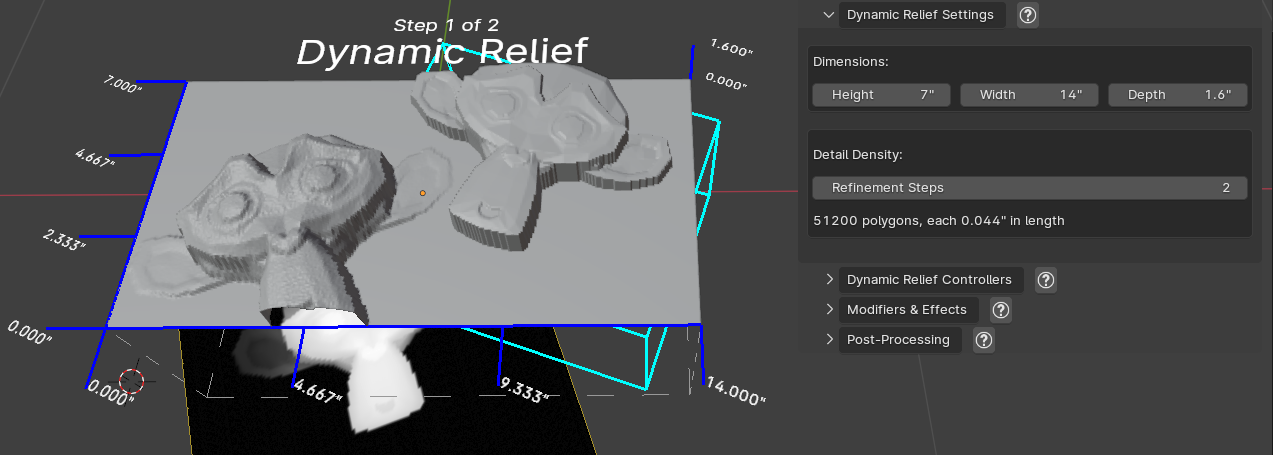Open help for Modifiers & Effects
The image size is (1273, 455).
tap(1000, 310)
